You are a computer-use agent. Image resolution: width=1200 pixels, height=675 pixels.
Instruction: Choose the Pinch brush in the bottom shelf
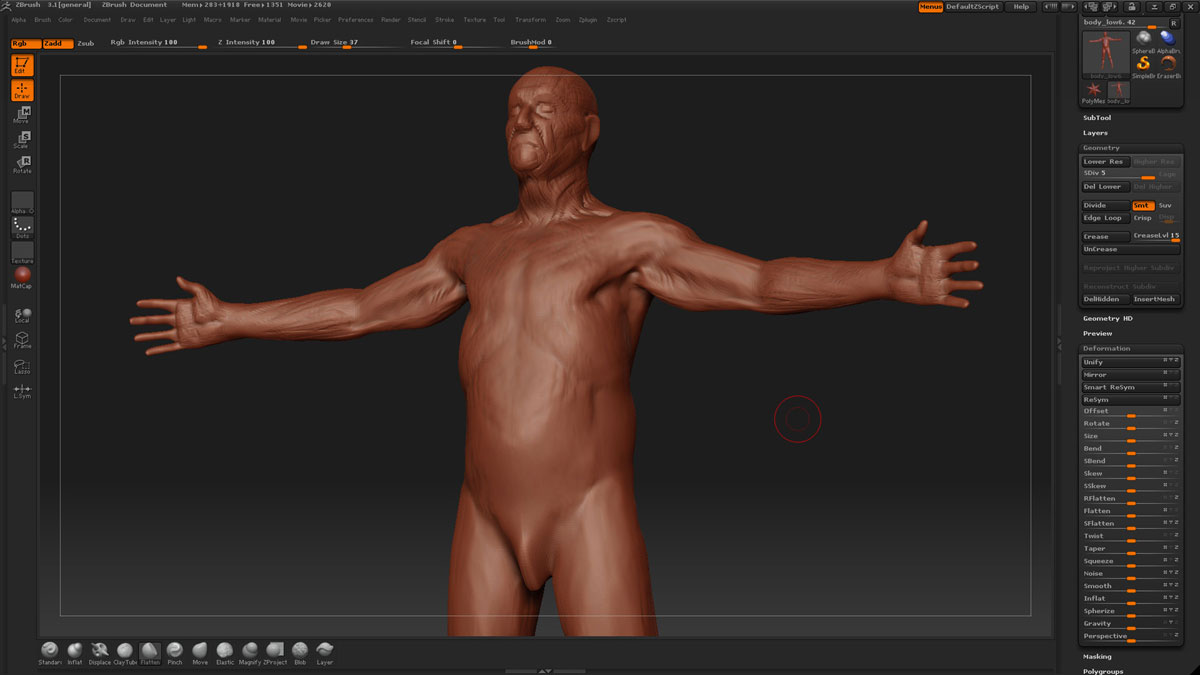tap(175, 651)
